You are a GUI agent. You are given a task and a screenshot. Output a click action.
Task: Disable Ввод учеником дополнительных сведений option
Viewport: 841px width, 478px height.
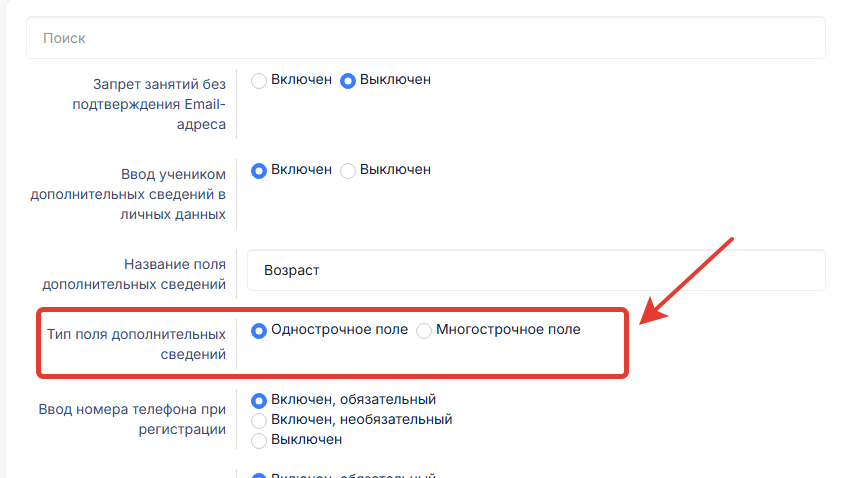pos(349,170)
